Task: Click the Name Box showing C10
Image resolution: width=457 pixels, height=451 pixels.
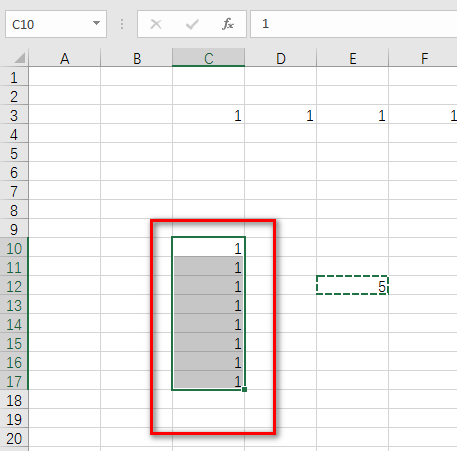Action: coord(56,24)
